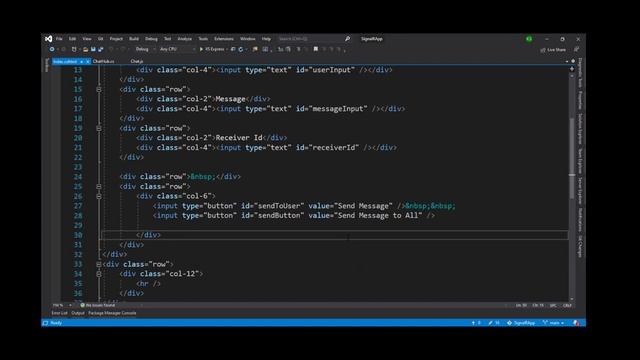Open the Tools menu
The width and height of the screenshot is (640, 360).
point(203,39)
